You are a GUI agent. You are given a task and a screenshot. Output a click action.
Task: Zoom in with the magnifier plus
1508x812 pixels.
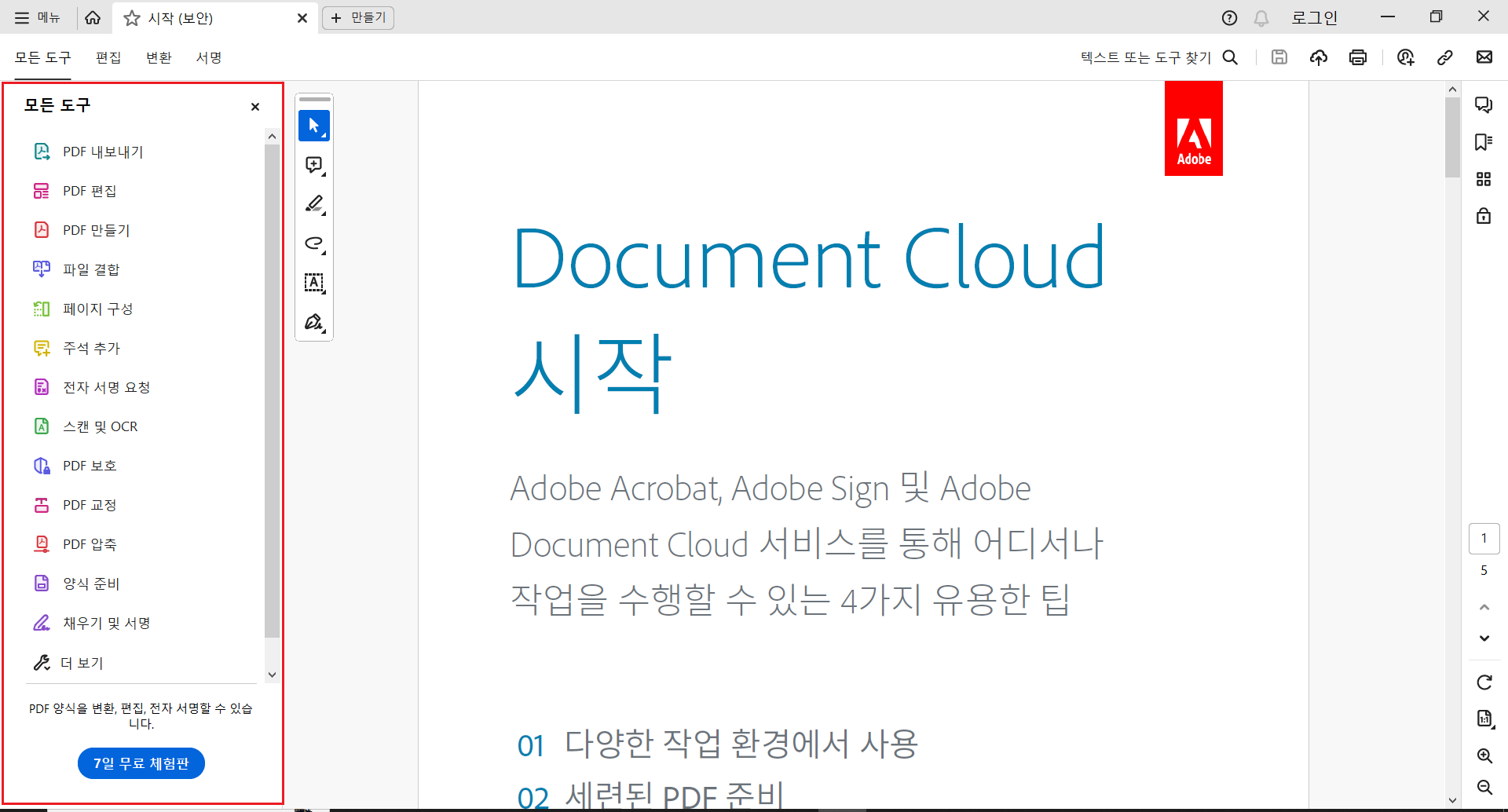tap(1484, 755)
